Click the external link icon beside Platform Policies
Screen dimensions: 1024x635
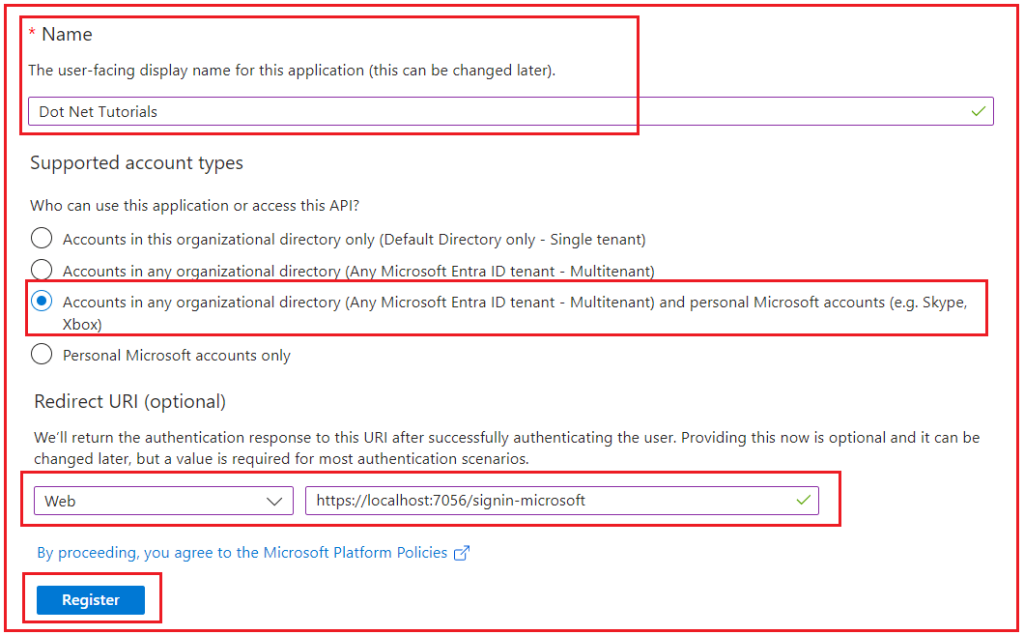(x=462, y=553)
